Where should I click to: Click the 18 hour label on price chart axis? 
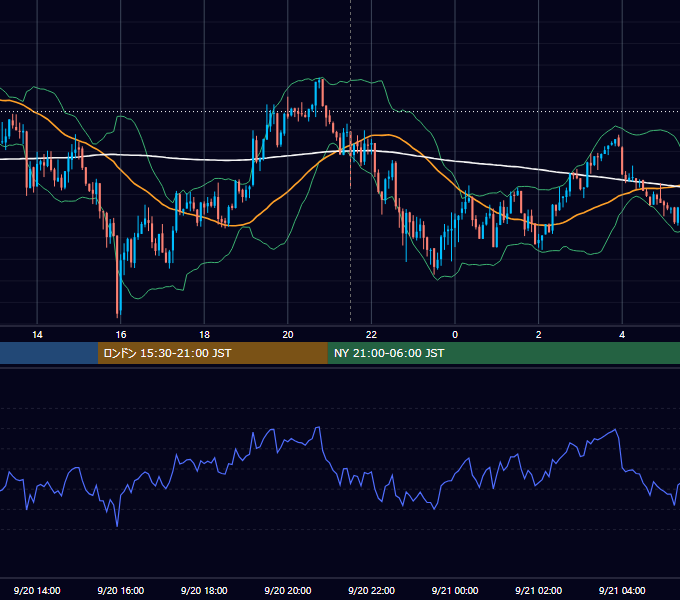point(204,335)
